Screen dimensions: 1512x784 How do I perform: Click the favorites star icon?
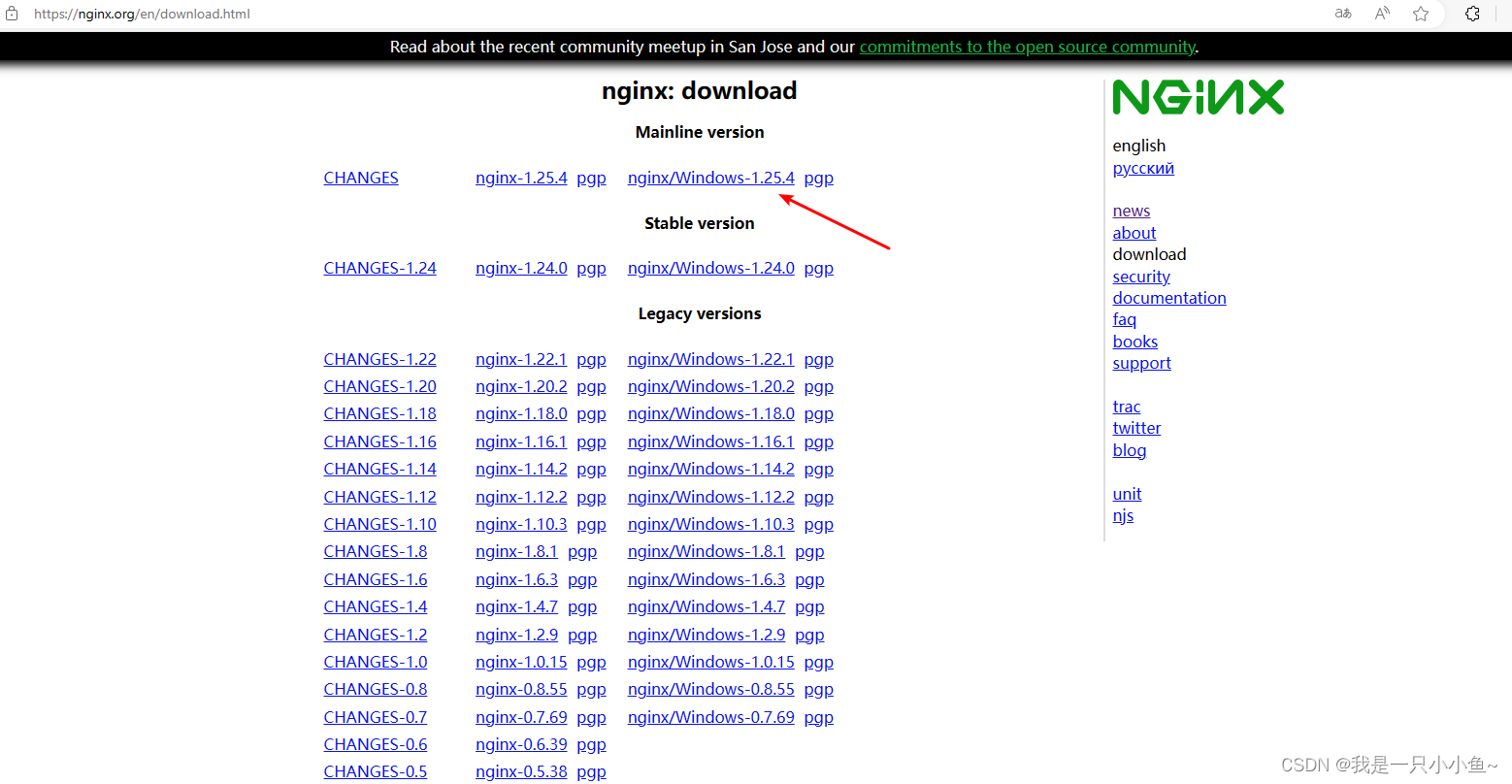pos(1421,14)
